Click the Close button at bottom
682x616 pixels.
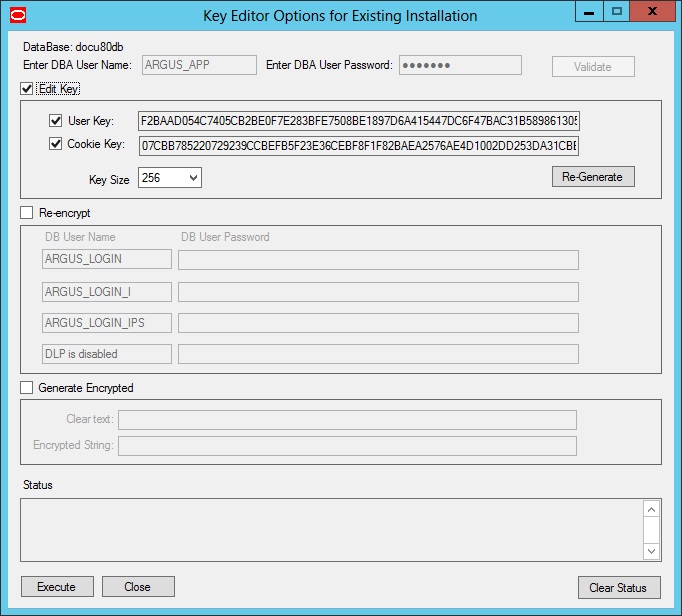coord(138,586)
